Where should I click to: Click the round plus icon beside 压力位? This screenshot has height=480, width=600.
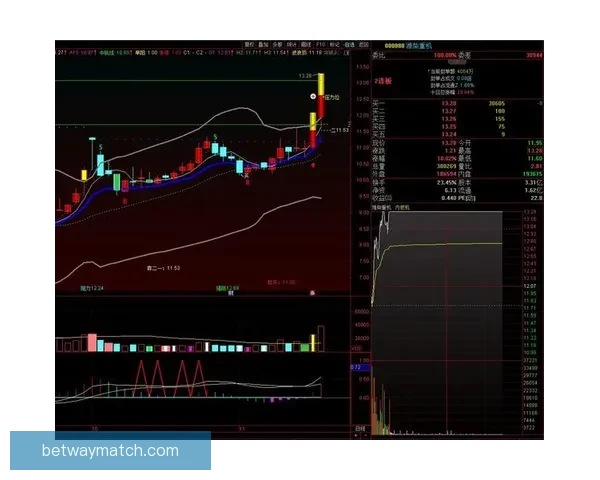312,96
